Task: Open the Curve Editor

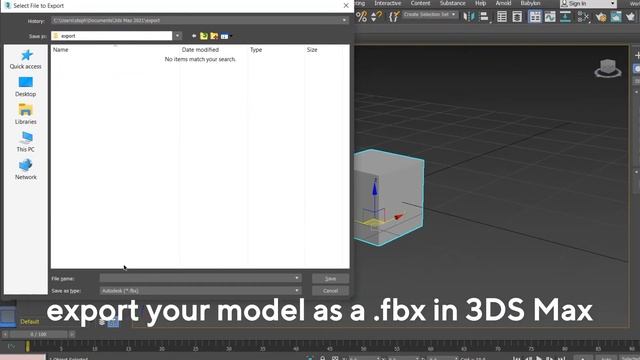Action: [x=550, y=17]
